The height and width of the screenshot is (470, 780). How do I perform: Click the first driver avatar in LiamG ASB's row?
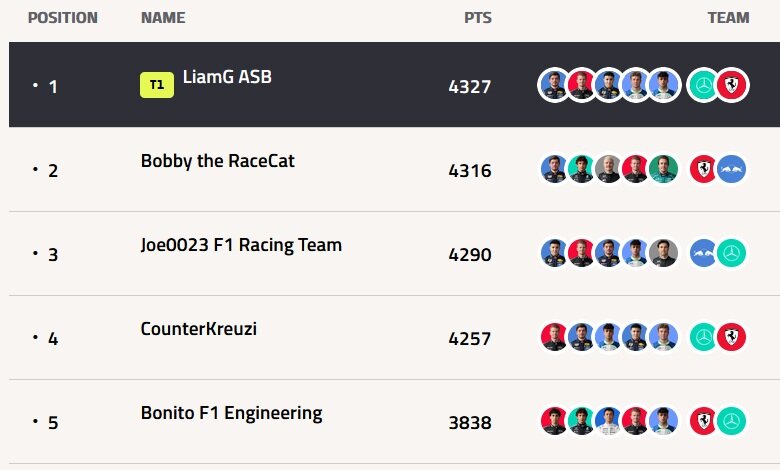[x=553, y=85]
